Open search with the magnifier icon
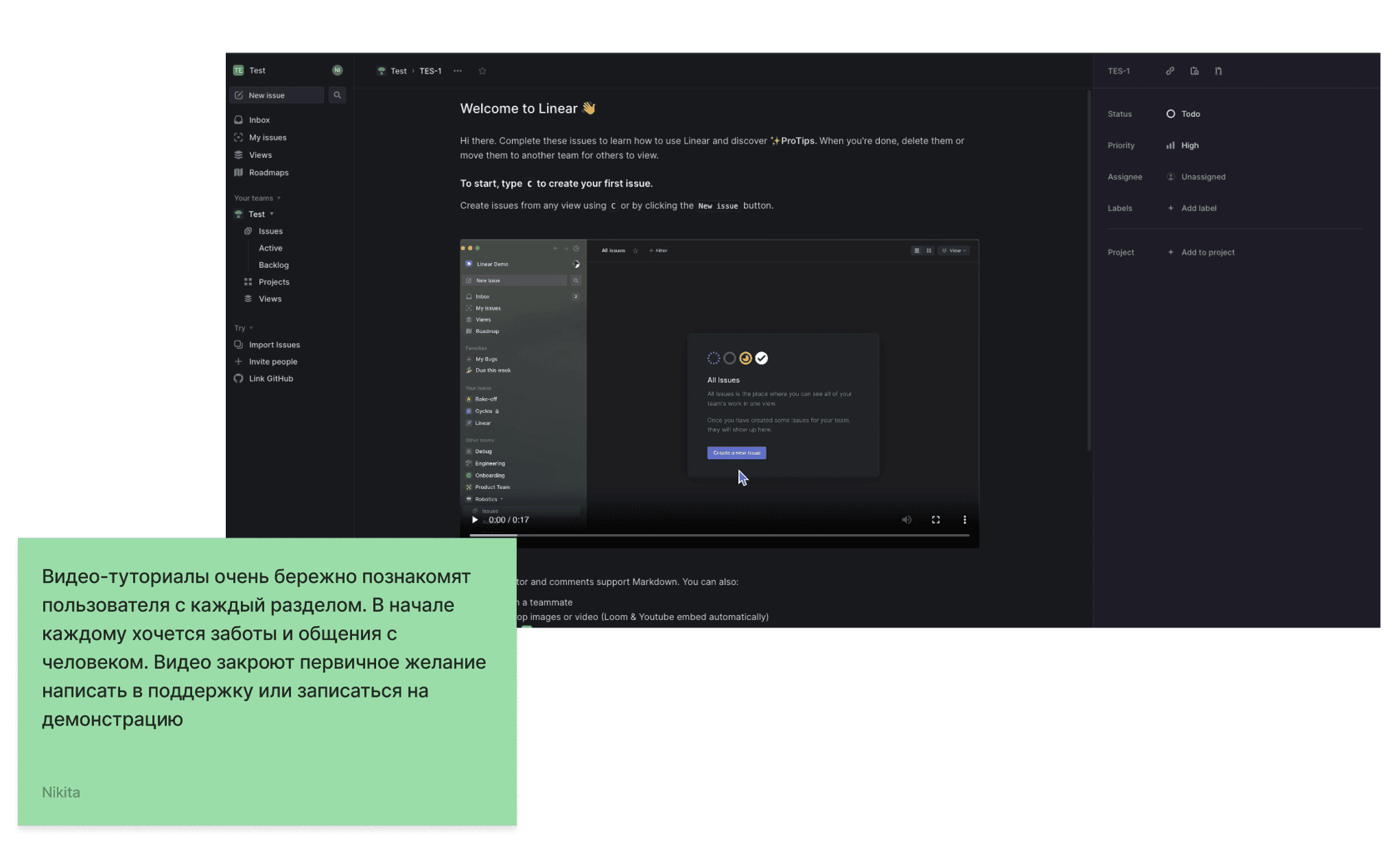This screenshot has height=850, width=1400. point(337,95)
